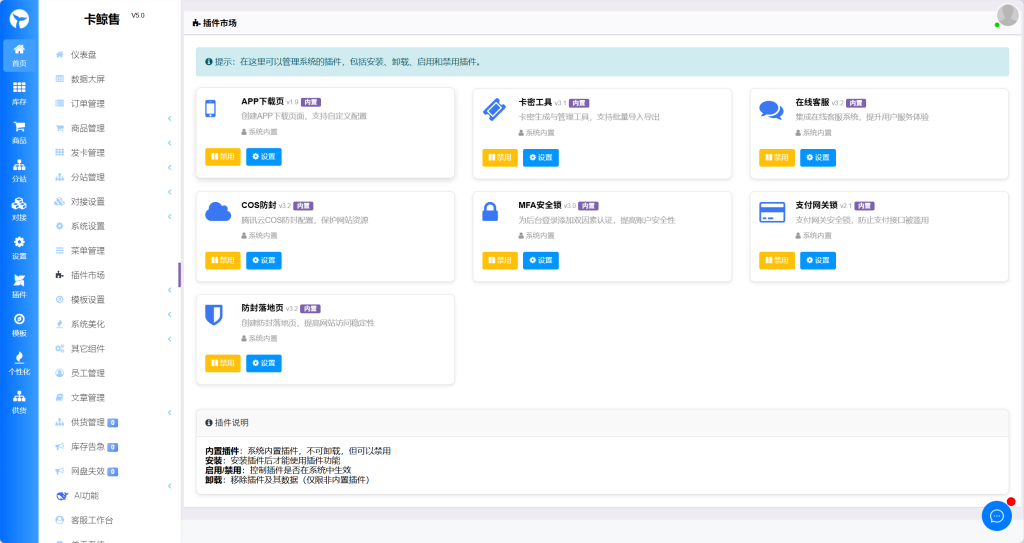Disable the 支付网关锁 plugin via 禁用

coord(777,260)
